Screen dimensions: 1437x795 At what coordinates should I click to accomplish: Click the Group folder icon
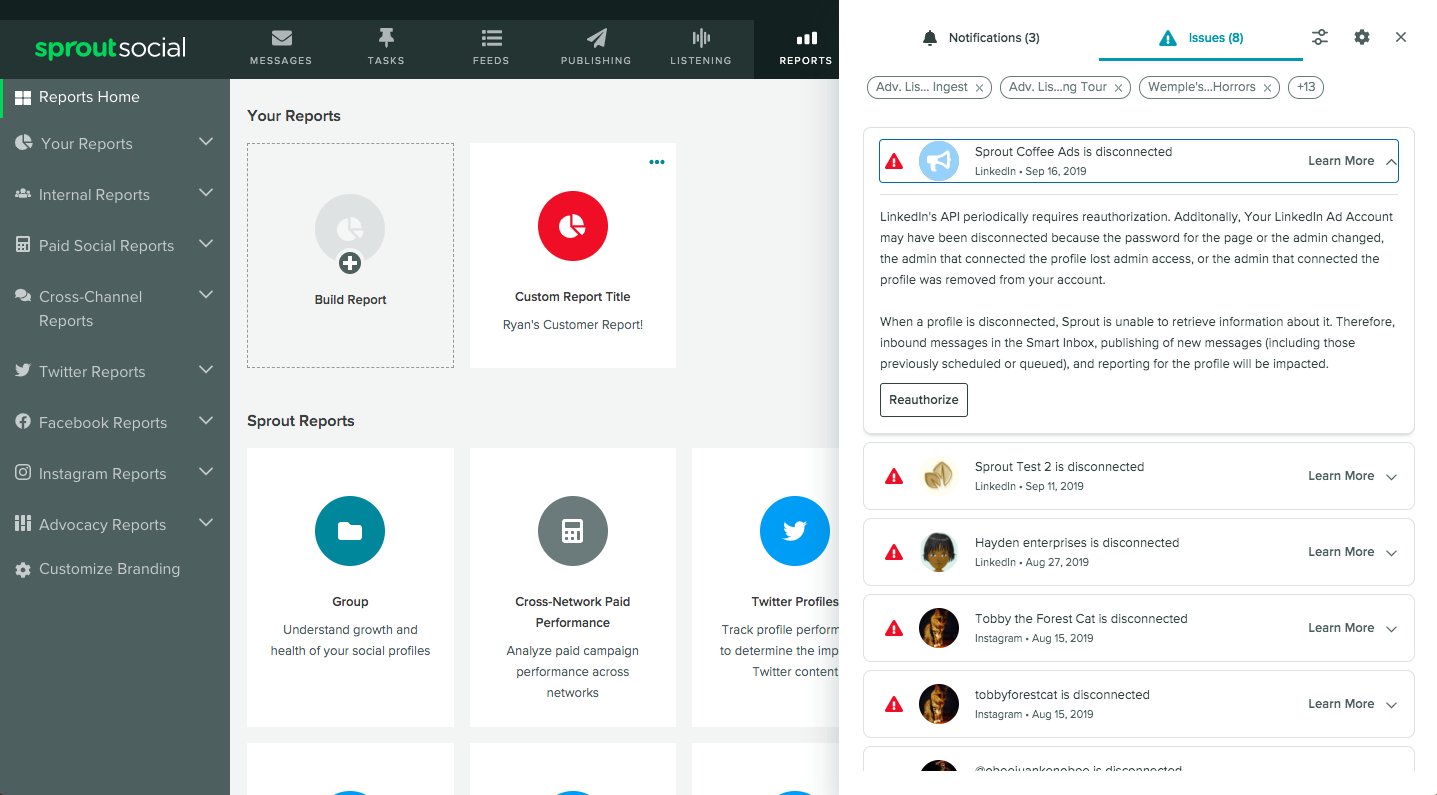coord(350,531)
